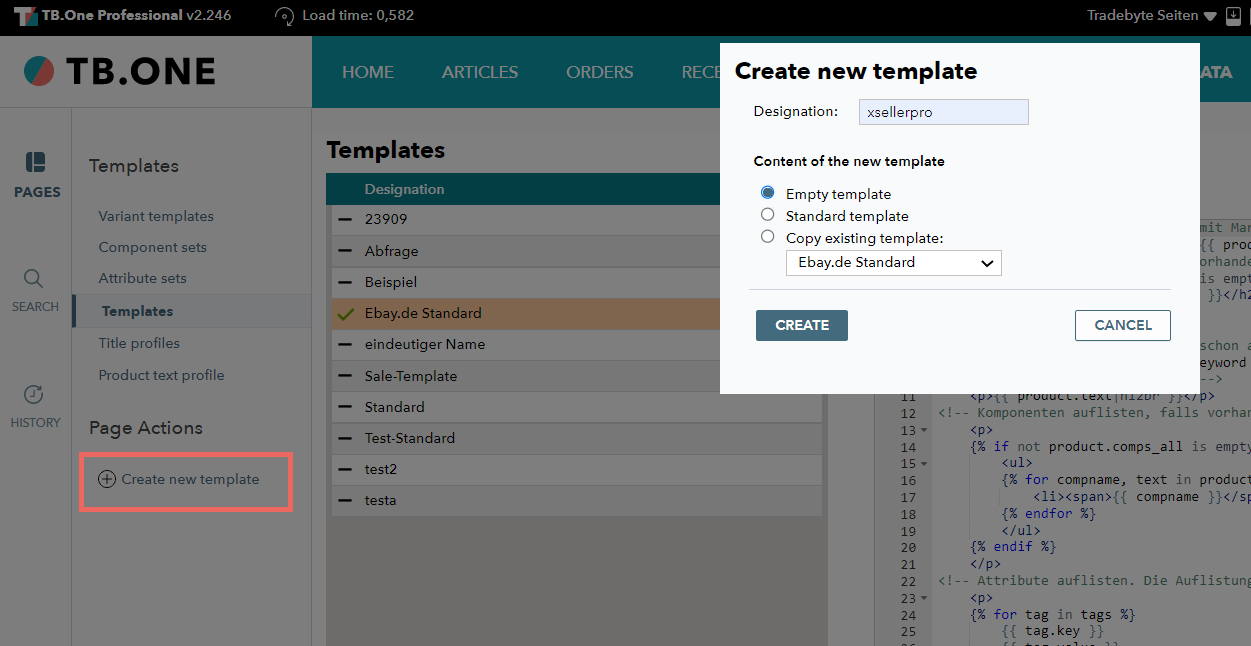Select the Empty template radio button
The width and height of the screenshot is (1251, 646).
(767, 193)
